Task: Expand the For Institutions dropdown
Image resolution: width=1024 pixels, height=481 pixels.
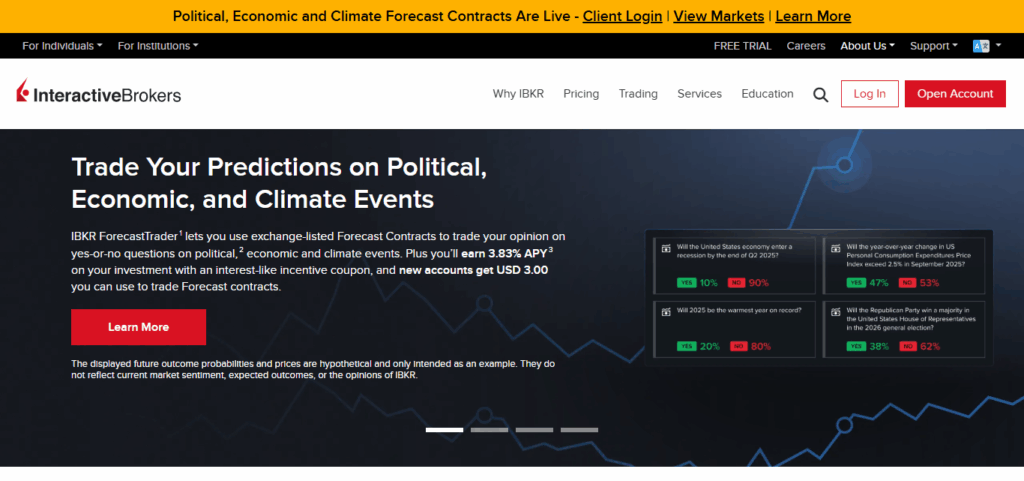Action: point(157,46)
